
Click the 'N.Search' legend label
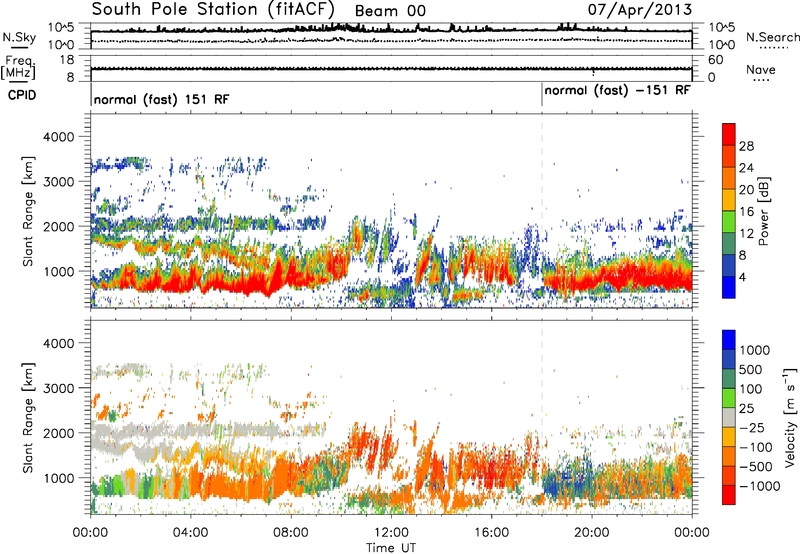tap(772, 37)
